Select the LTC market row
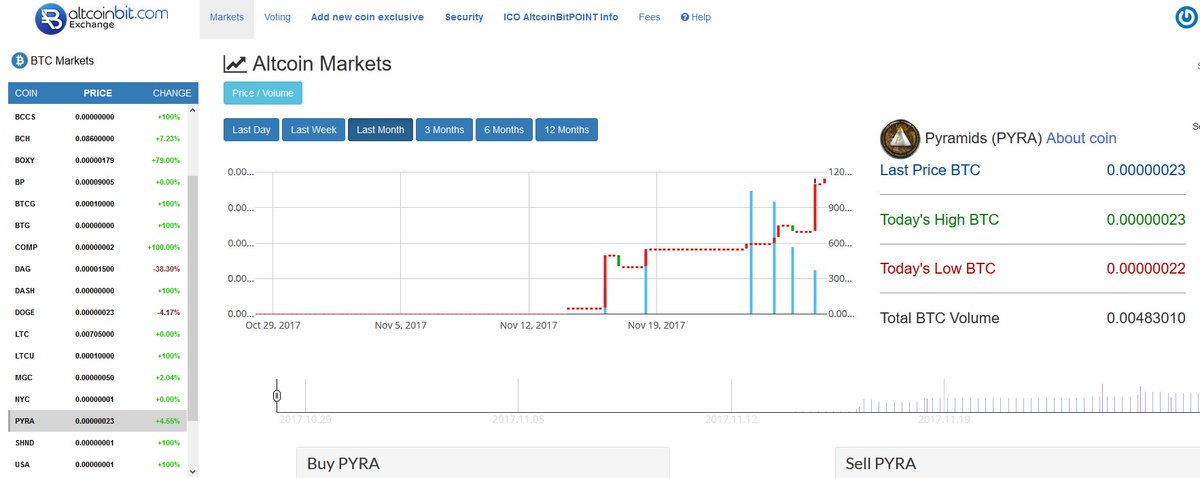1200x478 pixels. pyautogui.click(x=97, y=334)
